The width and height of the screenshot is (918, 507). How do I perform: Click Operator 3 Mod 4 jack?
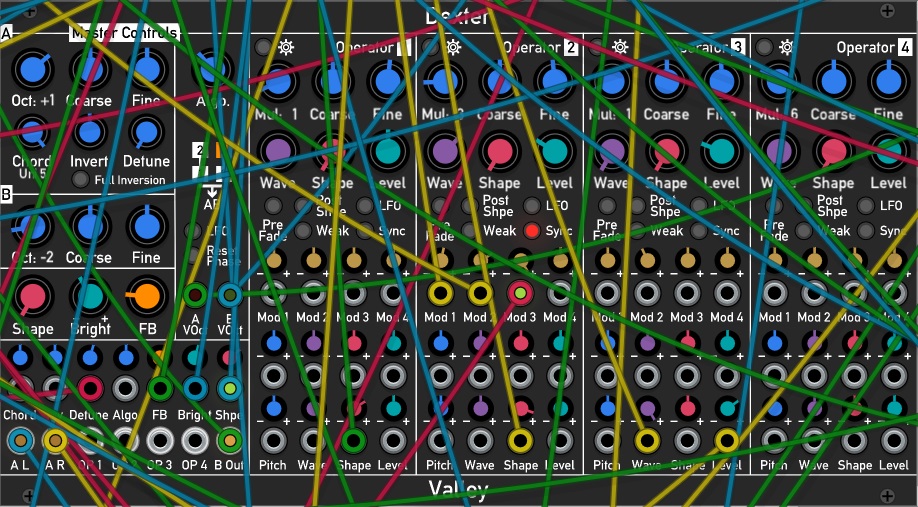click(727, 293)
